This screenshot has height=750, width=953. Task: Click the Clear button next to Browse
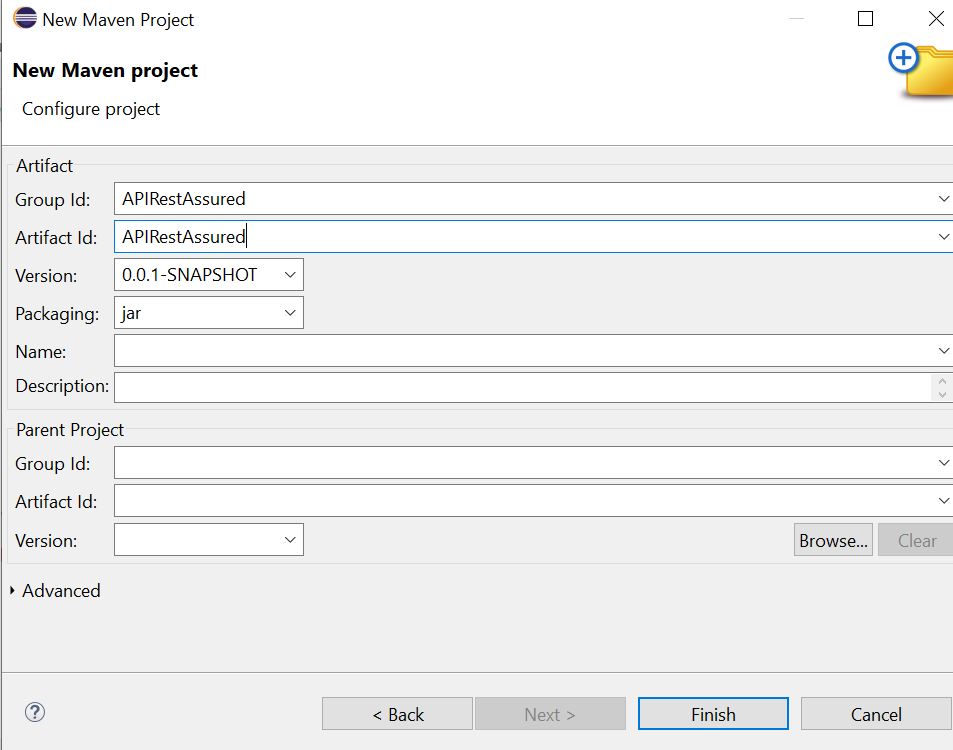[915, 539]
